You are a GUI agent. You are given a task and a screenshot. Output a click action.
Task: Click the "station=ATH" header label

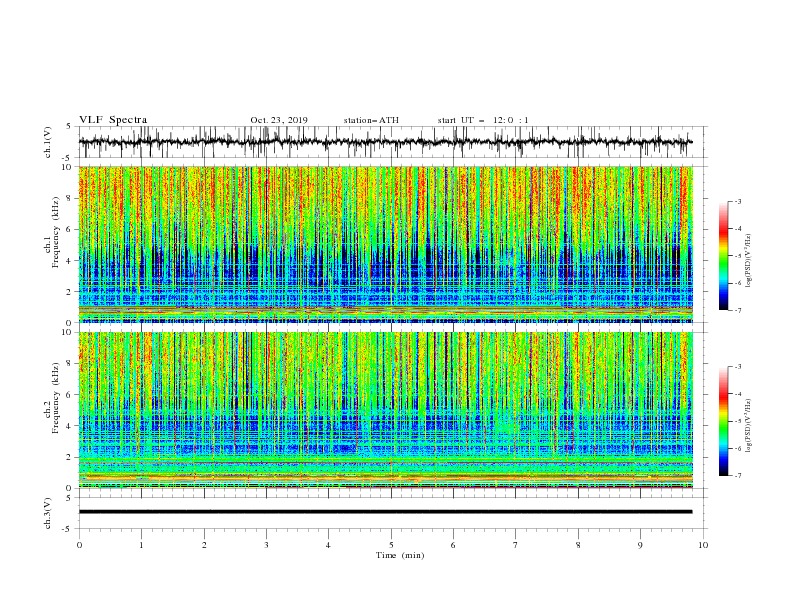coord(371,120)
